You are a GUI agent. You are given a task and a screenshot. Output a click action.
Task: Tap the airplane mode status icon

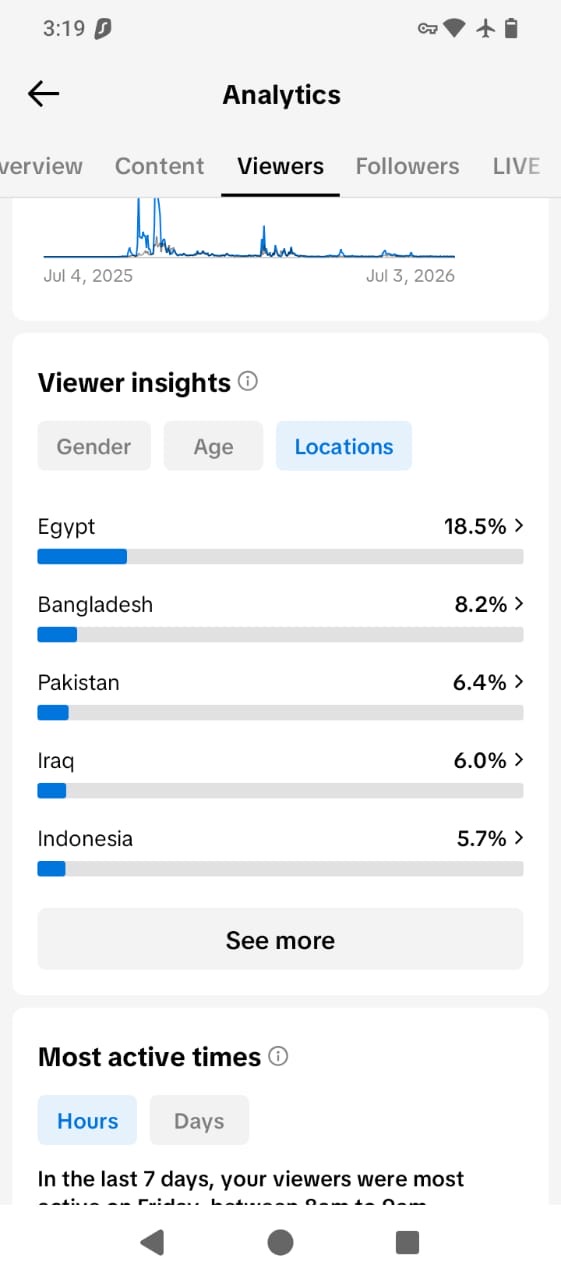[x=486, y=29]
